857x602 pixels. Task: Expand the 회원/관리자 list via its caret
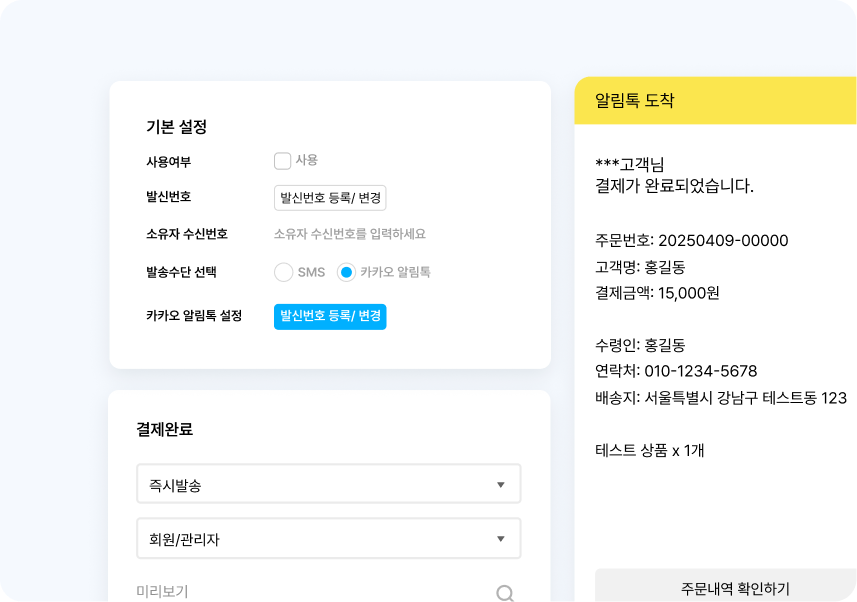pyautogui.click(x=503, y=538)
